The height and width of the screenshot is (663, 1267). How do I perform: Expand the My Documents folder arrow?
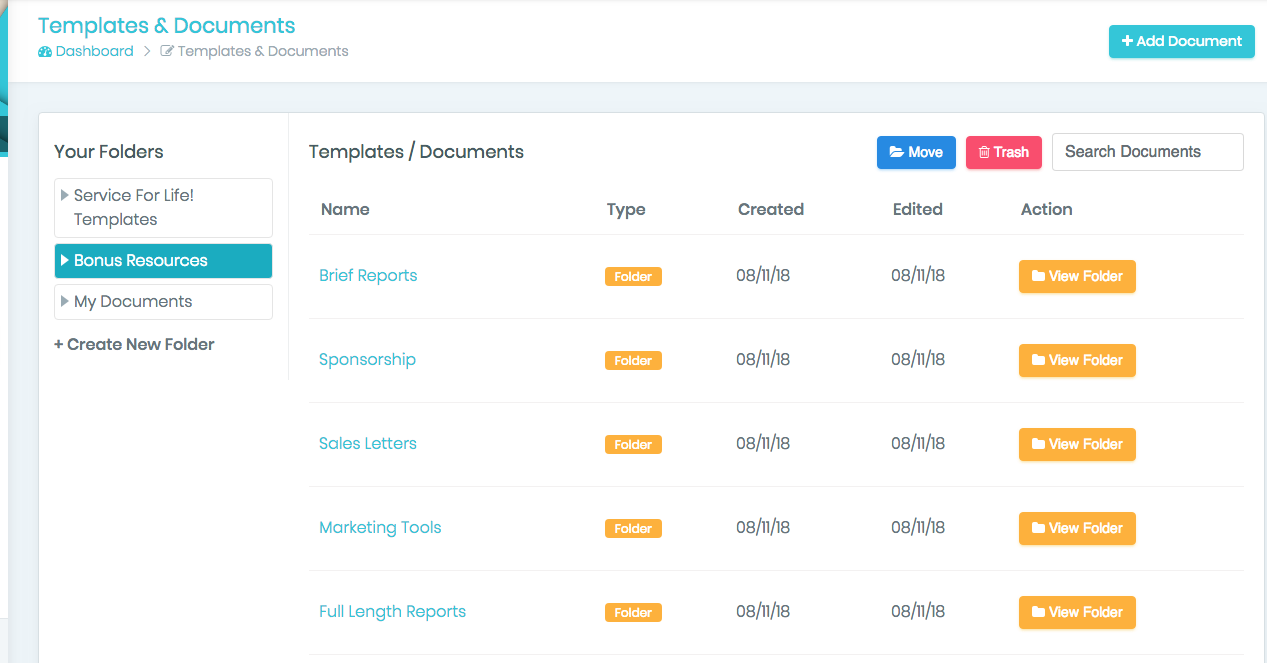(65, 302)
